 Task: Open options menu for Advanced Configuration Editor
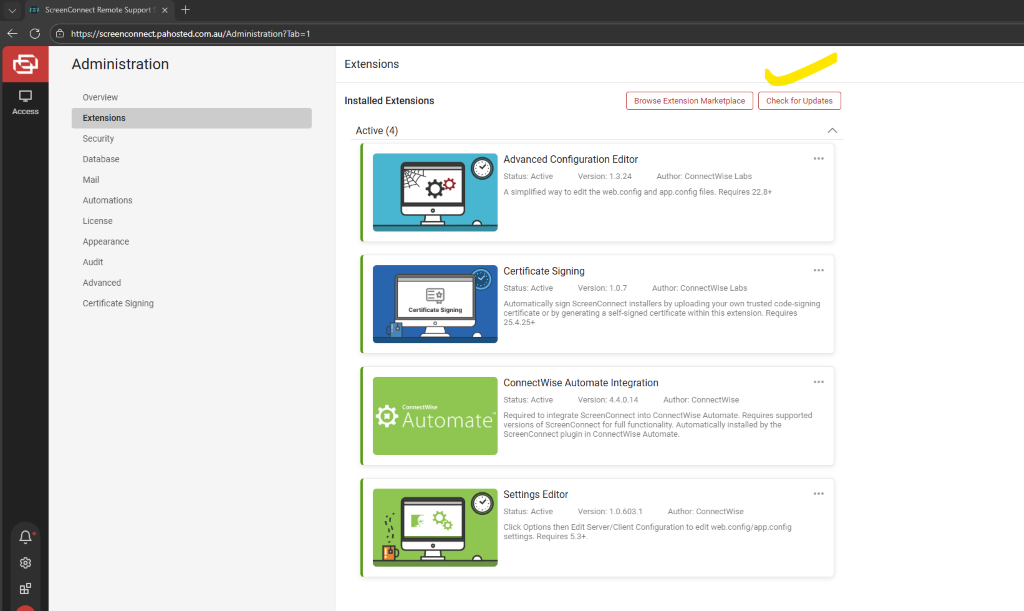pos(818,159)
